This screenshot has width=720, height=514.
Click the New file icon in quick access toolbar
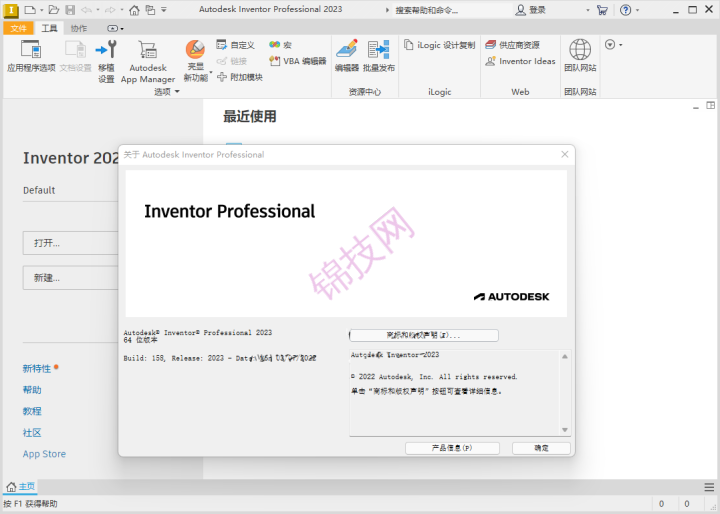pos(30,10)
